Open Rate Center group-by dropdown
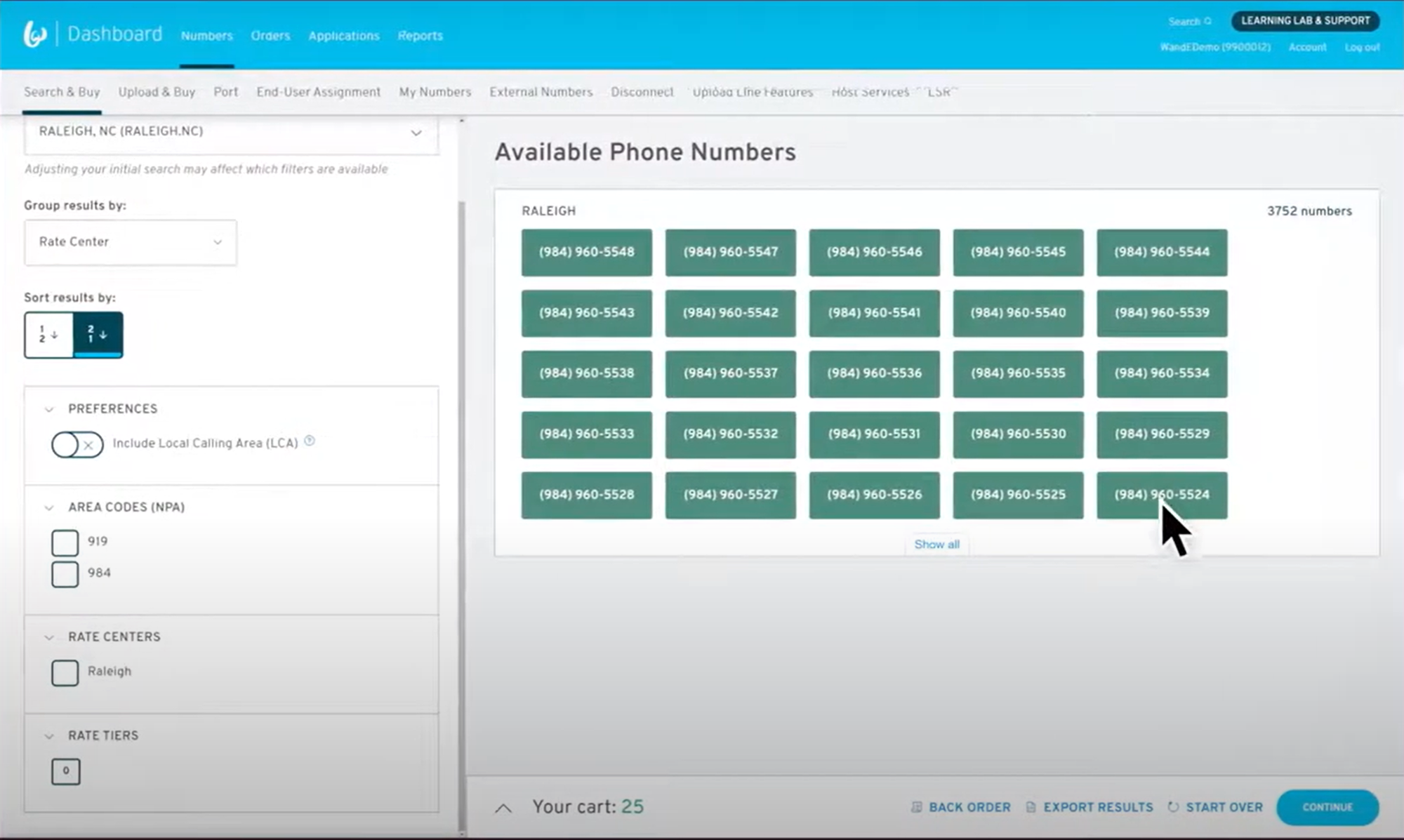This screenshot has width=1404, height=840. [x=131, y=242]
